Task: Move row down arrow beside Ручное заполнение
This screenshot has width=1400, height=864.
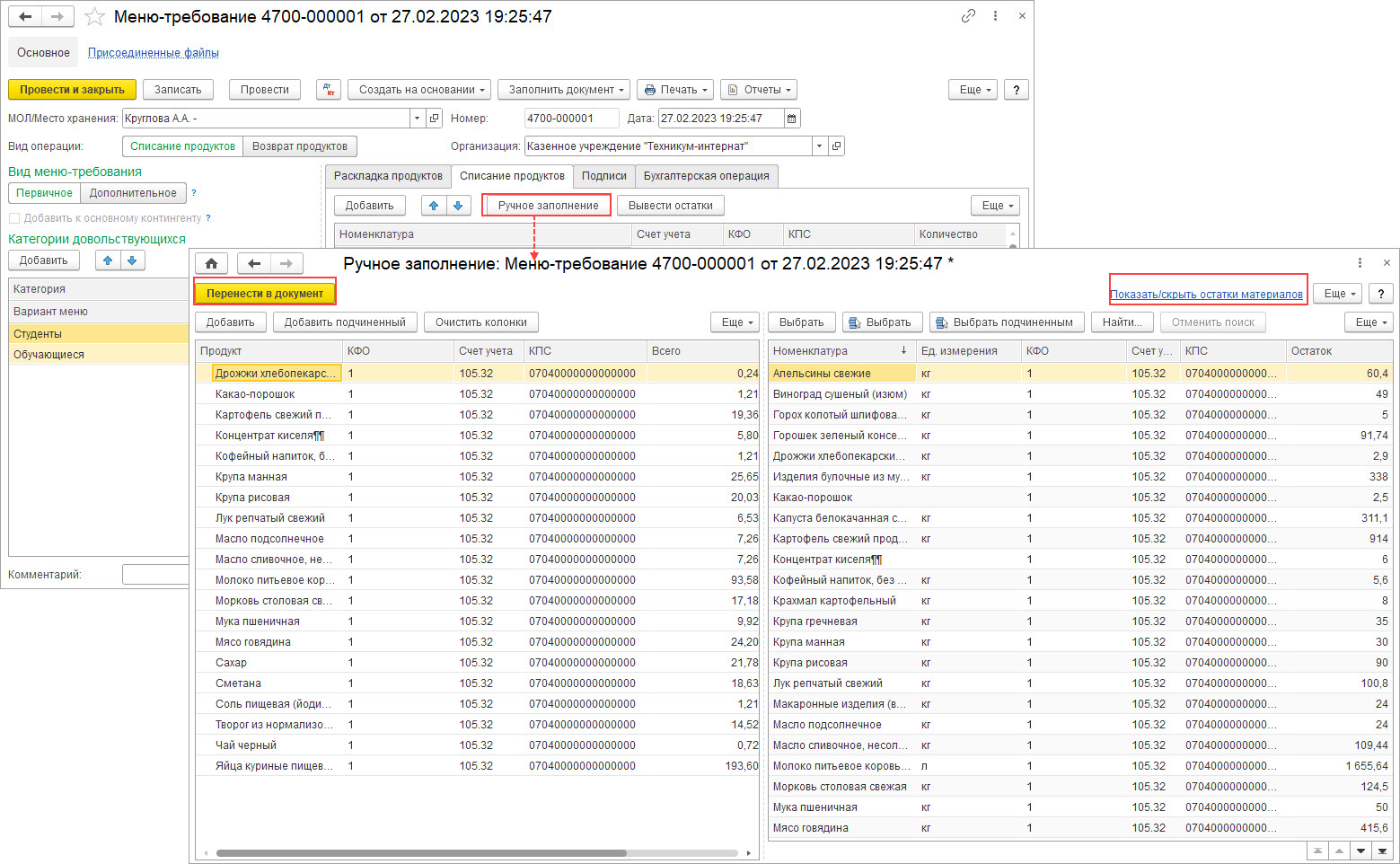Action: 458,206
